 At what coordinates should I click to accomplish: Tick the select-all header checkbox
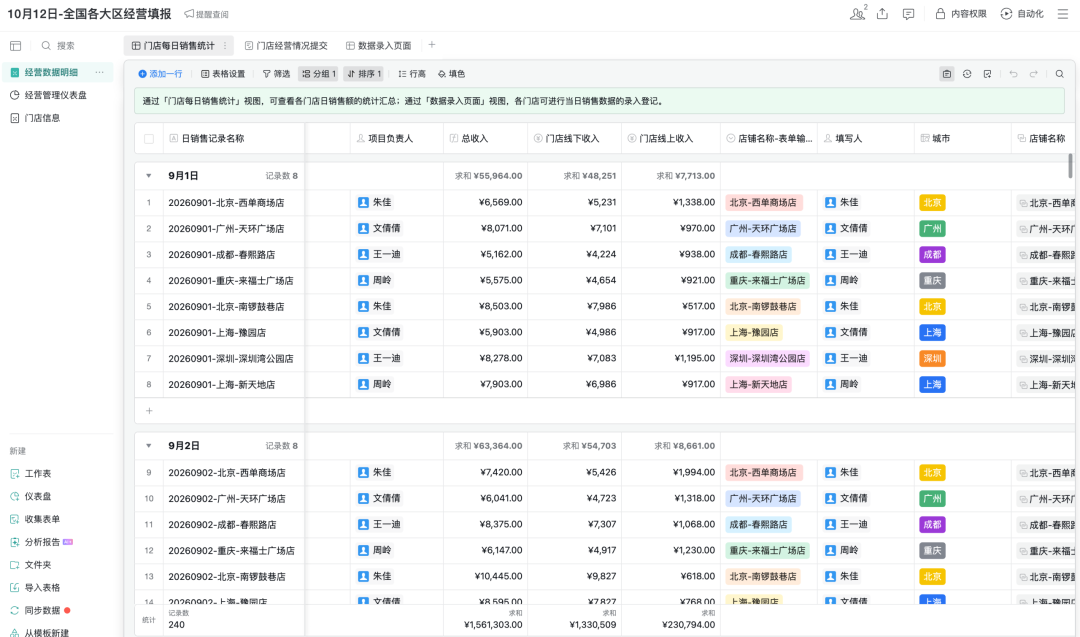pos(149,138)
